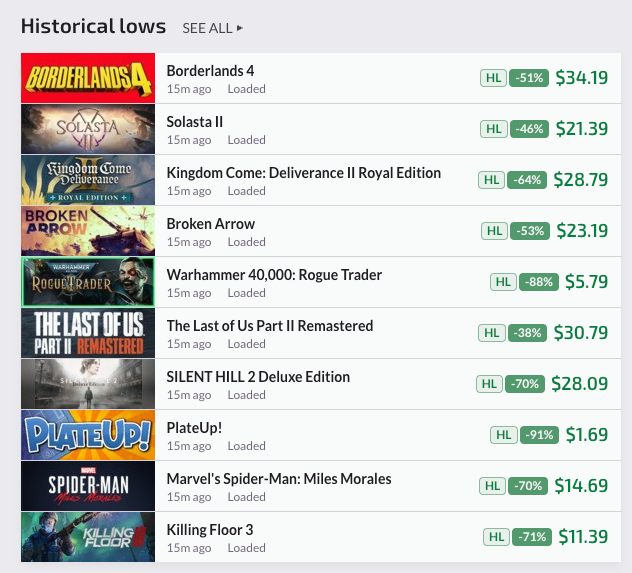The image size is (632, 573).
Task: Open the Rogue Trader cover thumbnail
Action: tap(88, 282)
